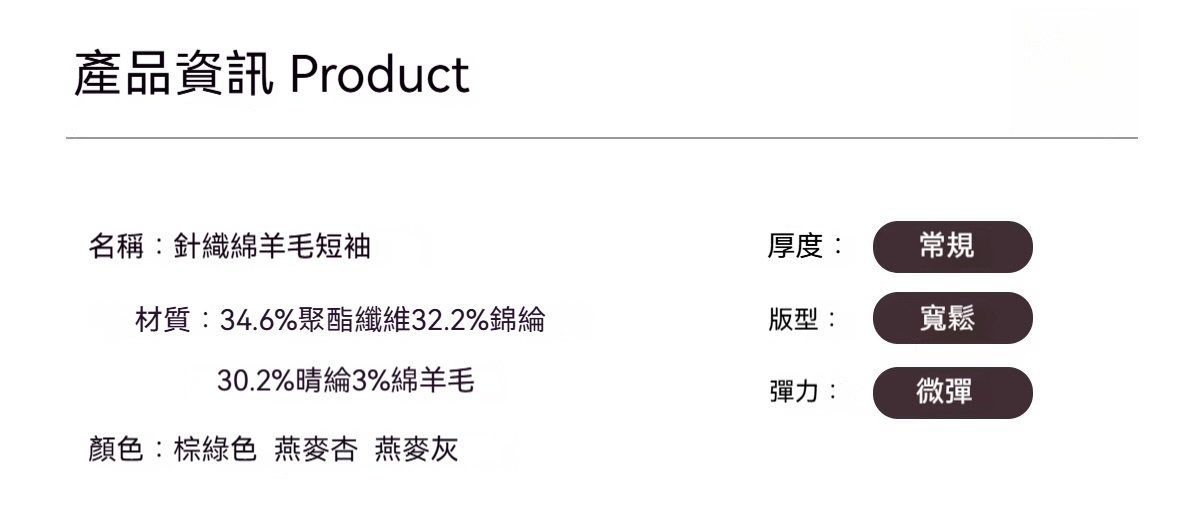The image size is (1200, 525).
Task: Select the 針織綿羊毛短袖 product name text
Action: tap(272, 246)
